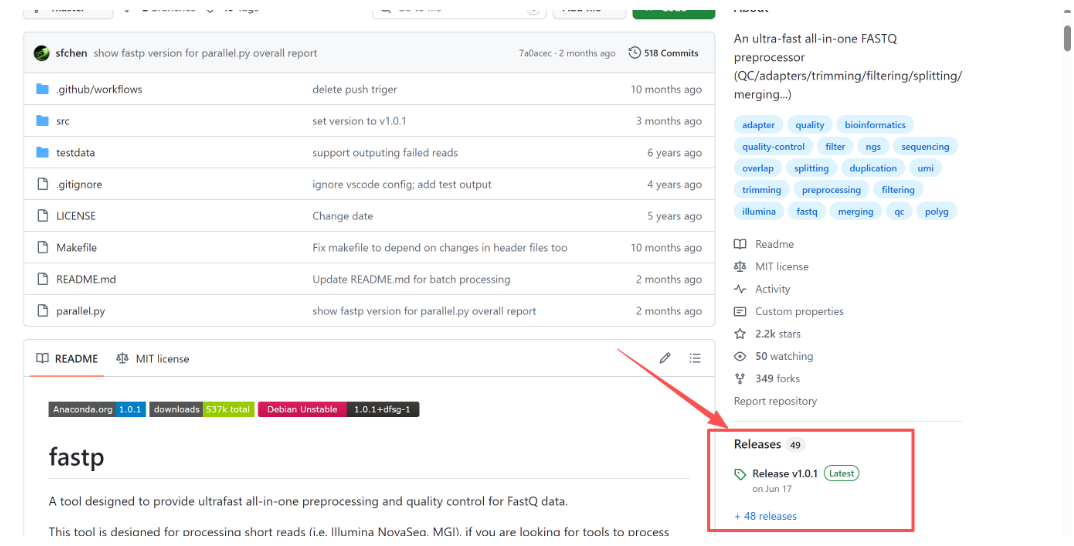The width and height of the screenshot is (1074, 546).
Task: Open 'Fix makefile to depend on changes' commit
Action: click(440, 247)
